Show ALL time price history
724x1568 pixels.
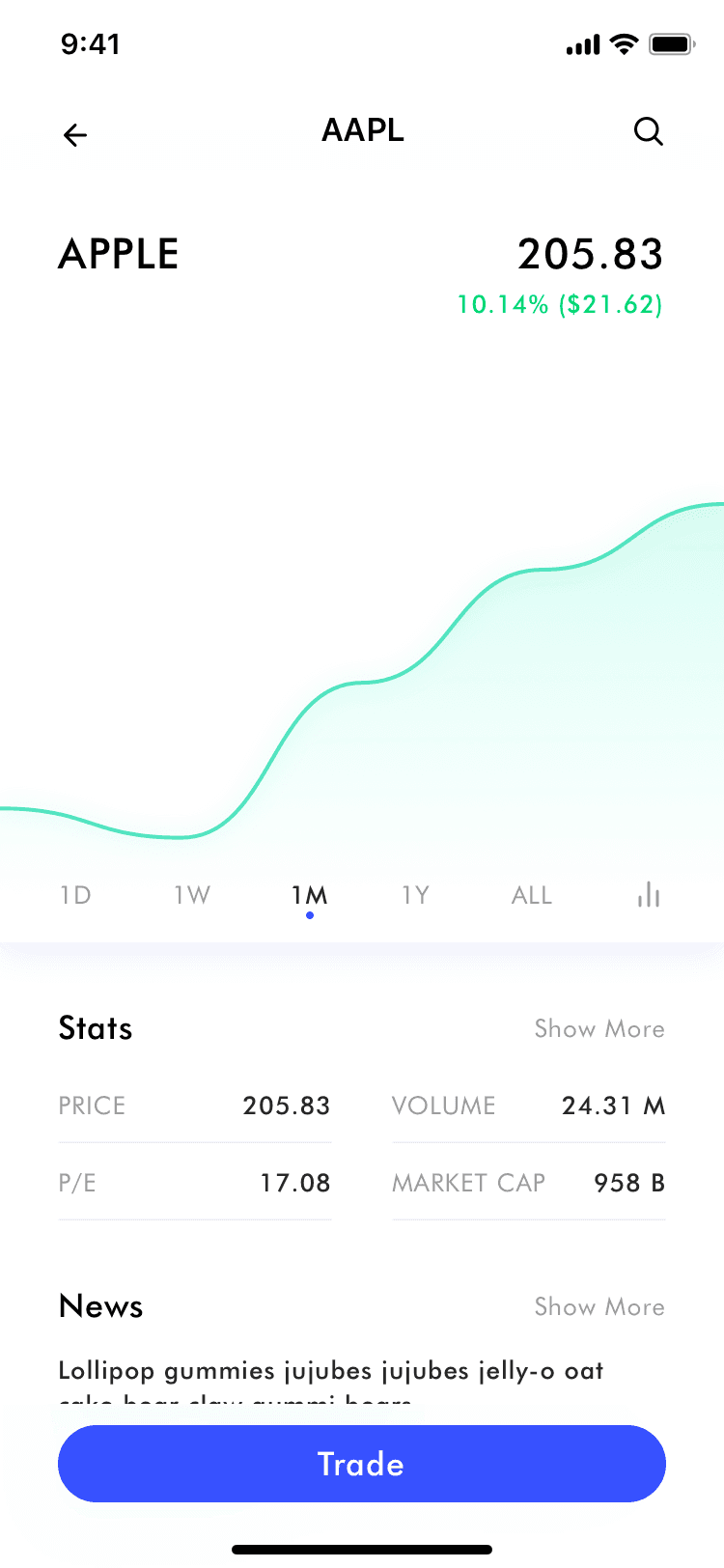pos(532,895)
